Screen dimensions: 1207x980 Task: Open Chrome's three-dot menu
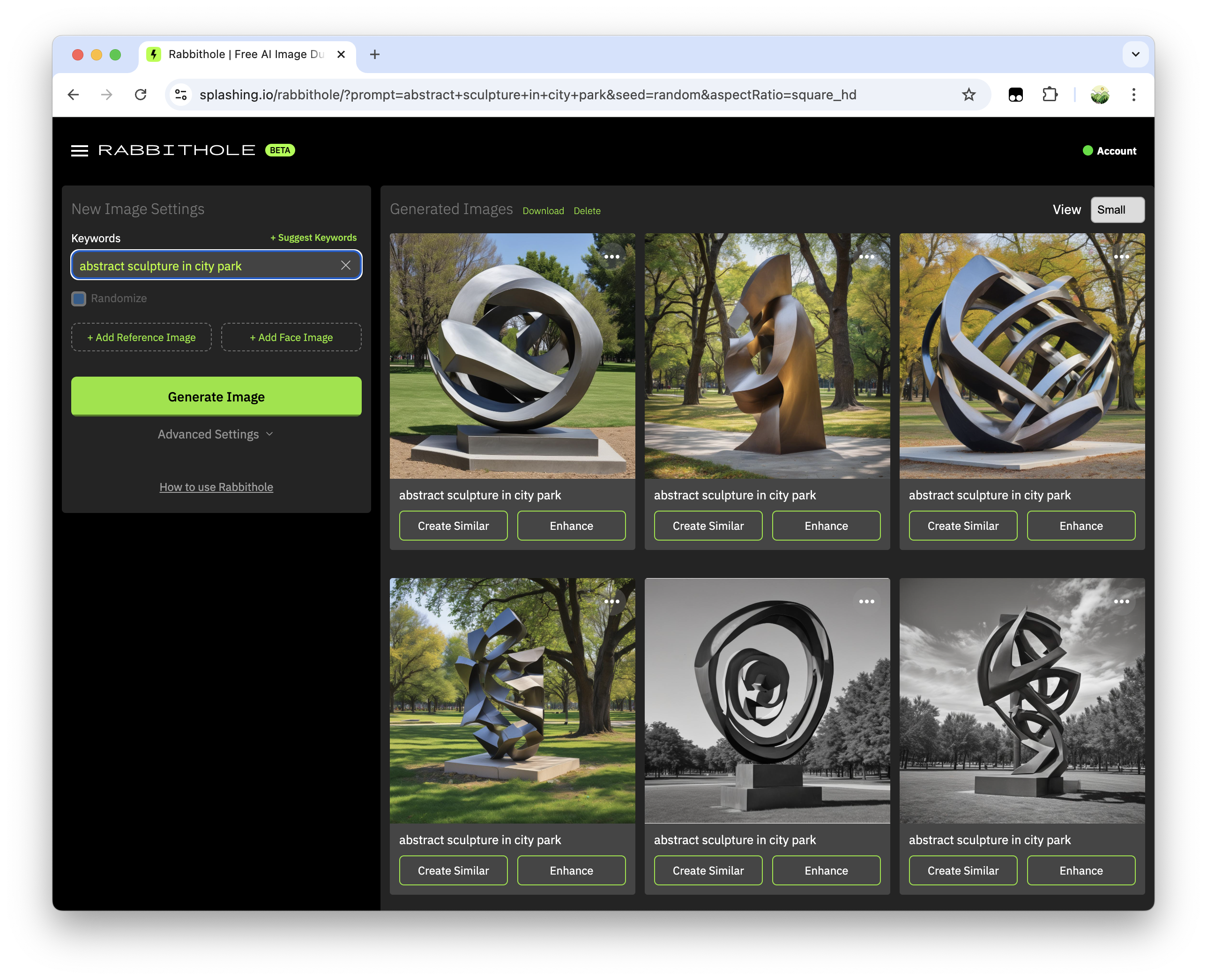1133,94
